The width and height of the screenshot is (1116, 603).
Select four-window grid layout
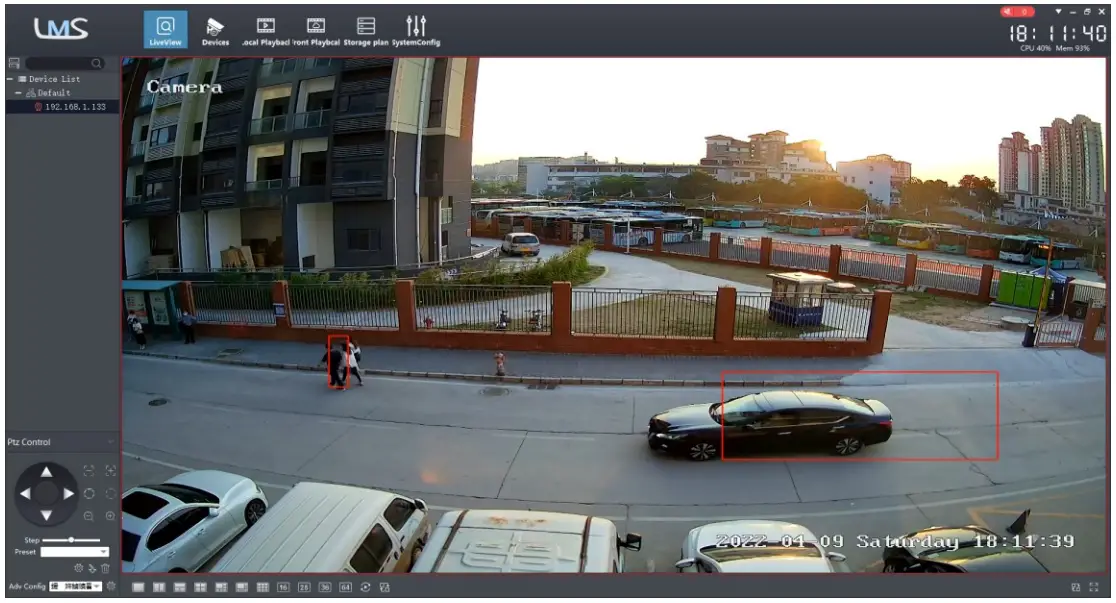click(x=201, y=587)
